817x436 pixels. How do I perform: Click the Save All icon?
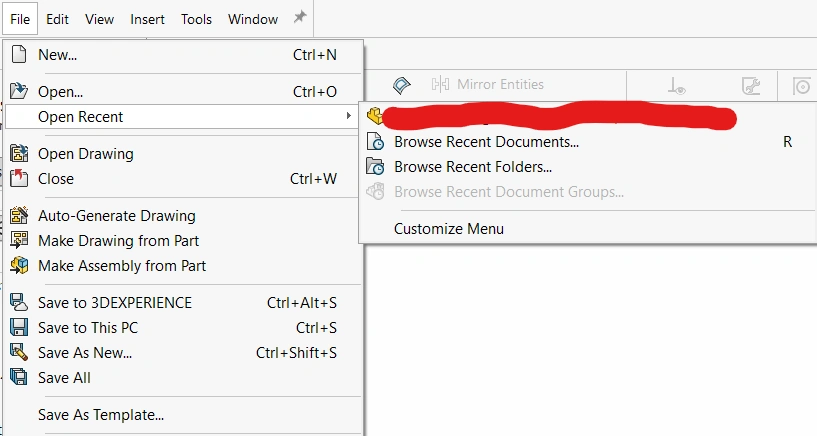19,377
